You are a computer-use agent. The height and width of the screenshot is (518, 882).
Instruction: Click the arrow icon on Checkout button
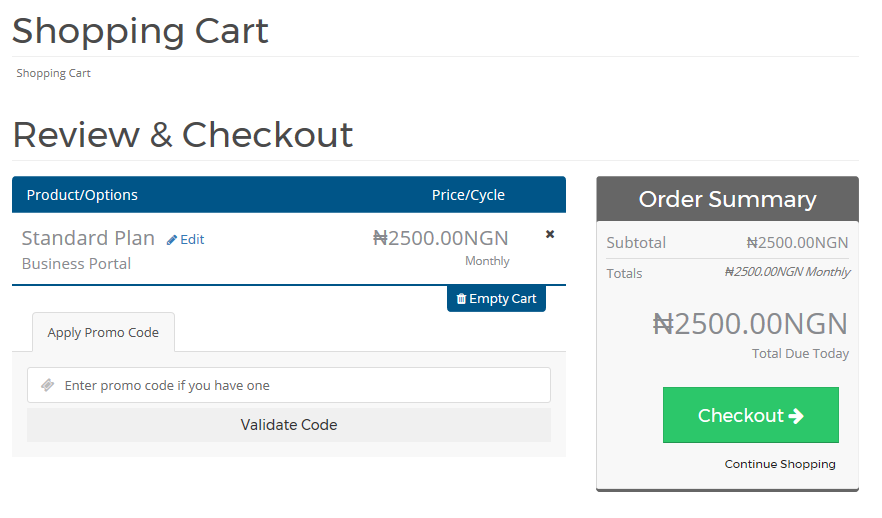point(796,416)
